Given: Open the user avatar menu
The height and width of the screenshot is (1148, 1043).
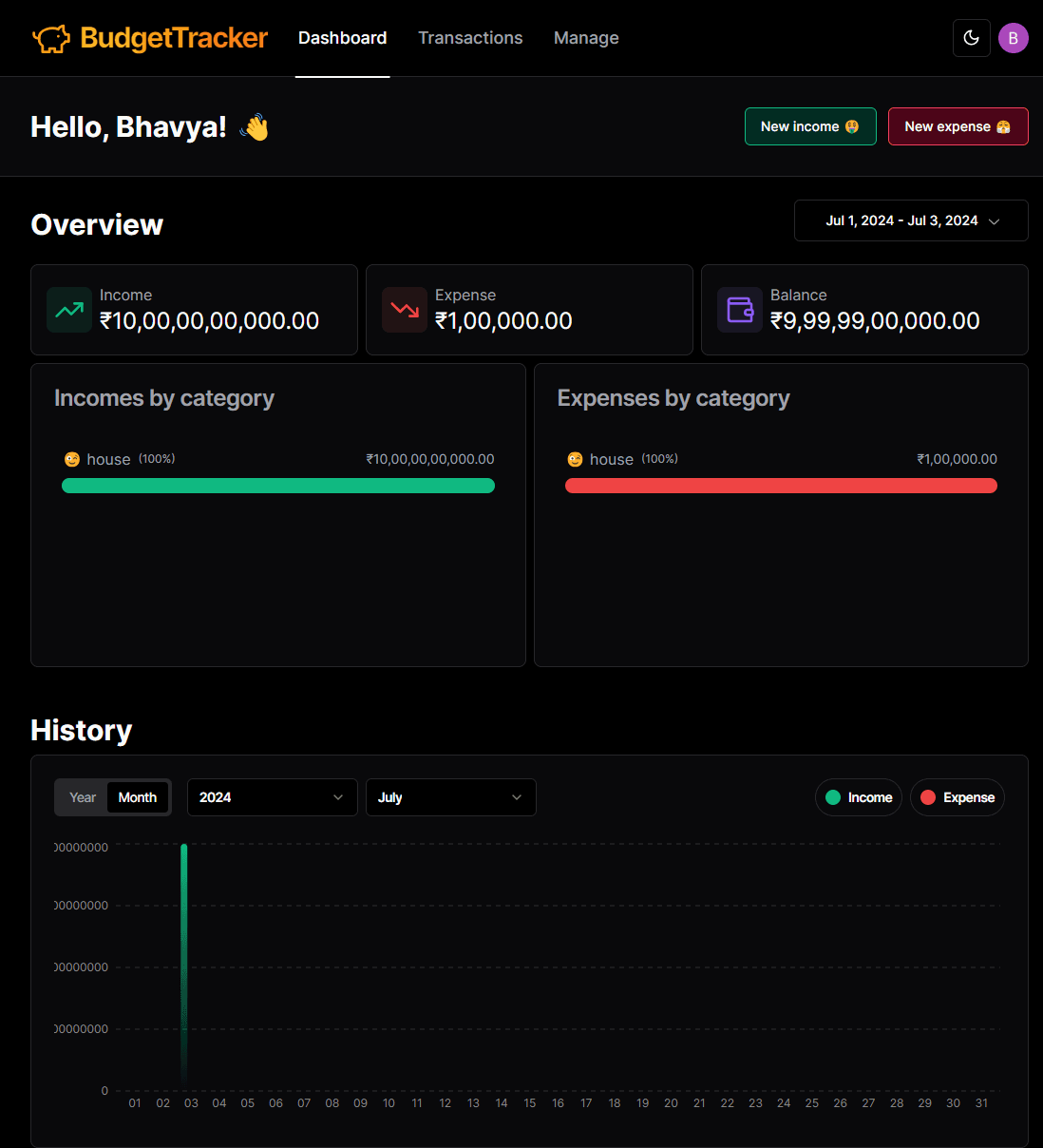Looking at the screenshot, I should (1014, 38).
